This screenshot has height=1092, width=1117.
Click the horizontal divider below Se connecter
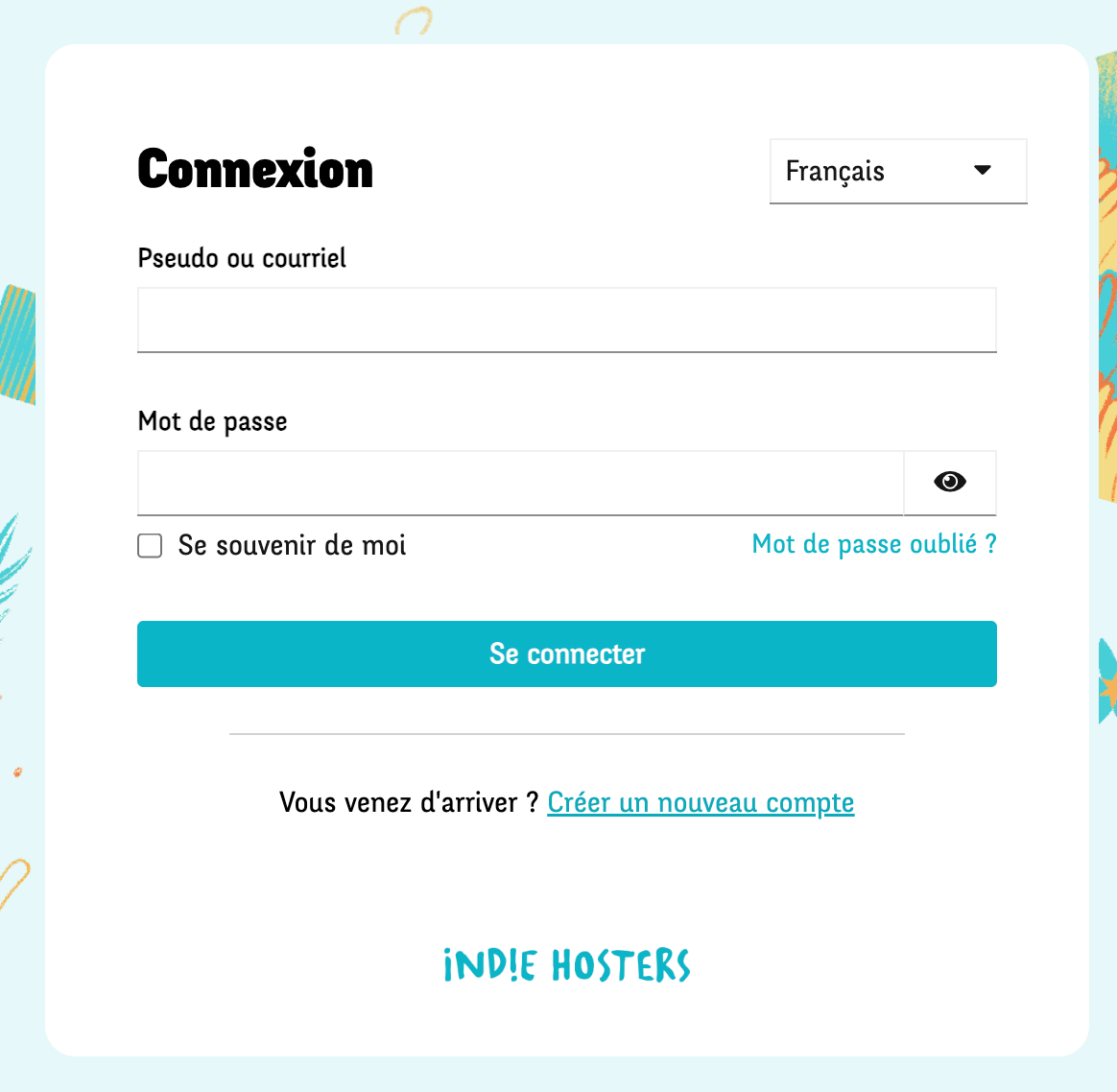click(x=566, y=734)
